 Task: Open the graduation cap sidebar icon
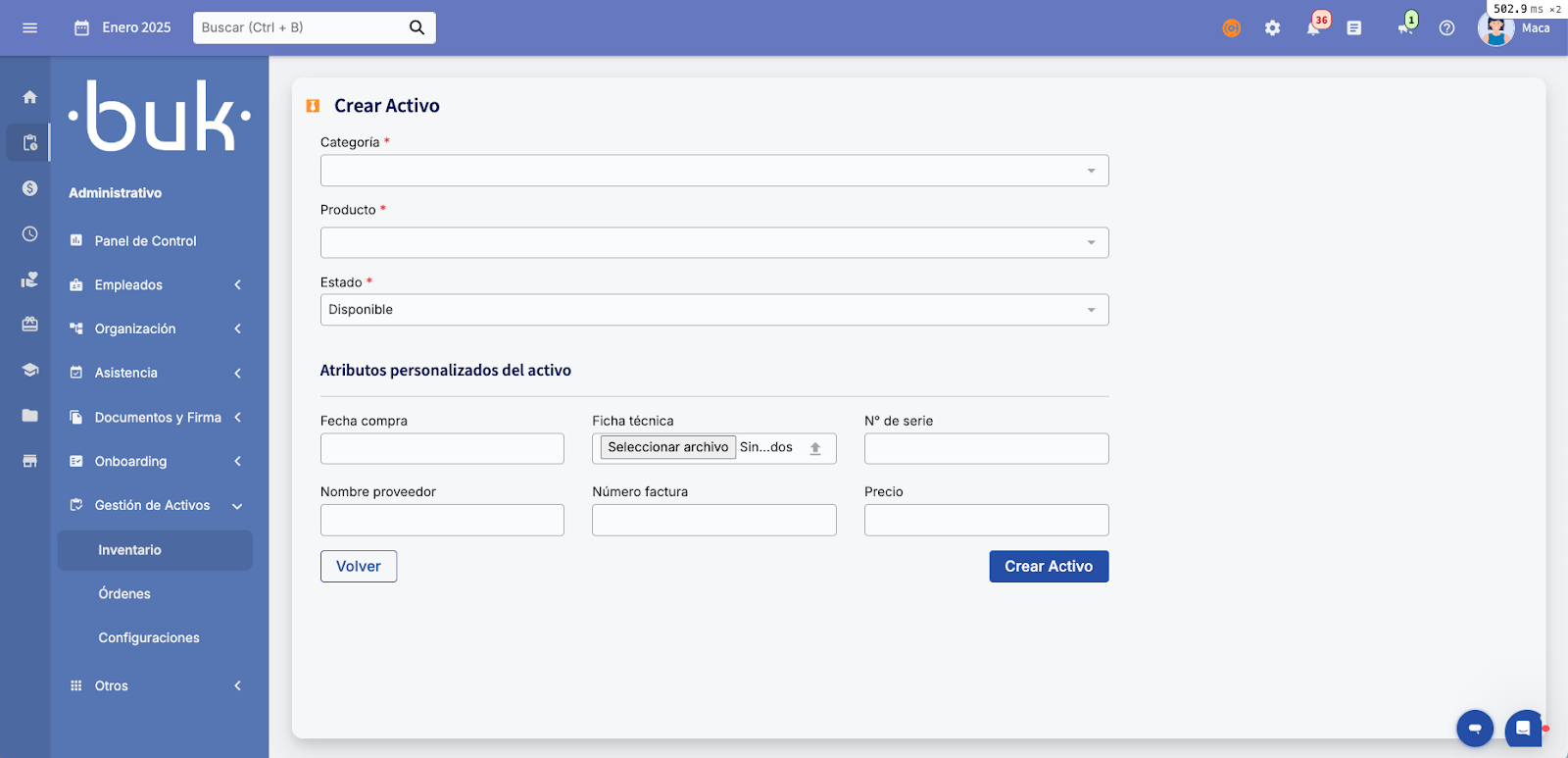(x=29, y=370)
